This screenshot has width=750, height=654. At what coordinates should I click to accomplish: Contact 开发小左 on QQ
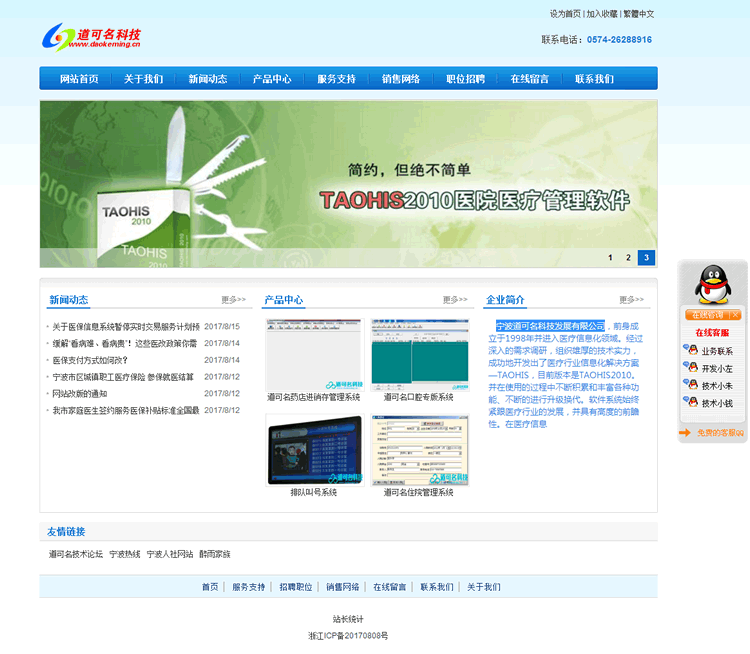tap(690, 368)
